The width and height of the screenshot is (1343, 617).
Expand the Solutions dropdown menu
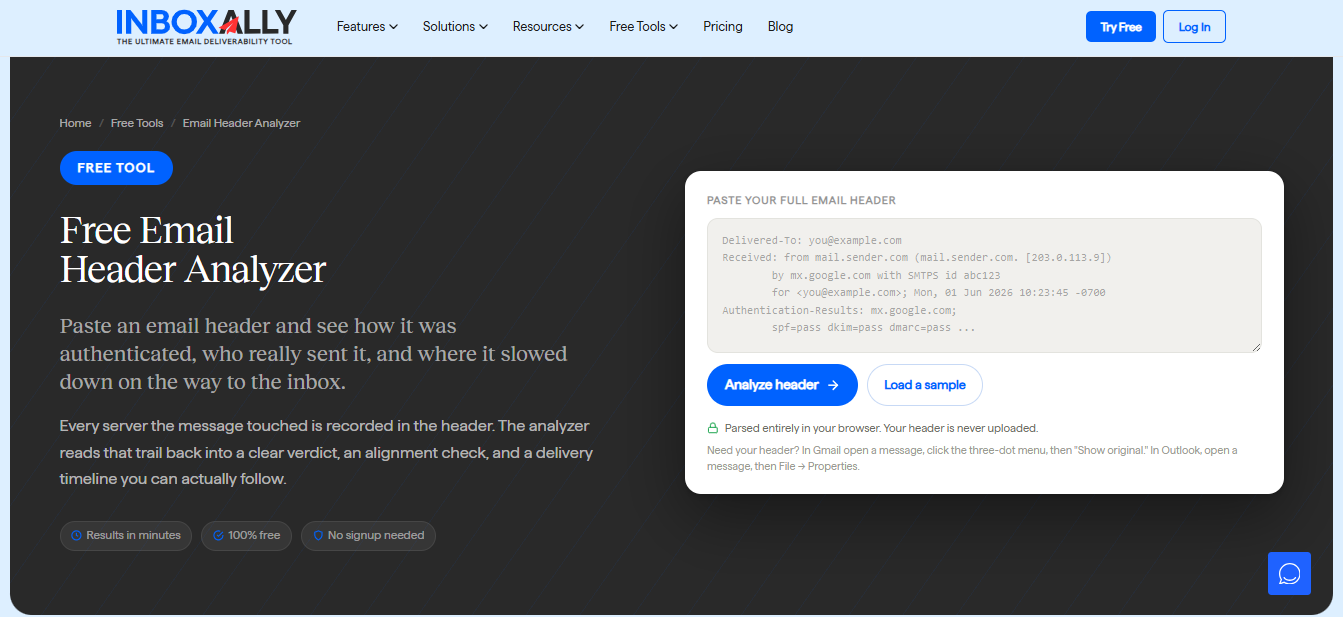click(455, 27)
